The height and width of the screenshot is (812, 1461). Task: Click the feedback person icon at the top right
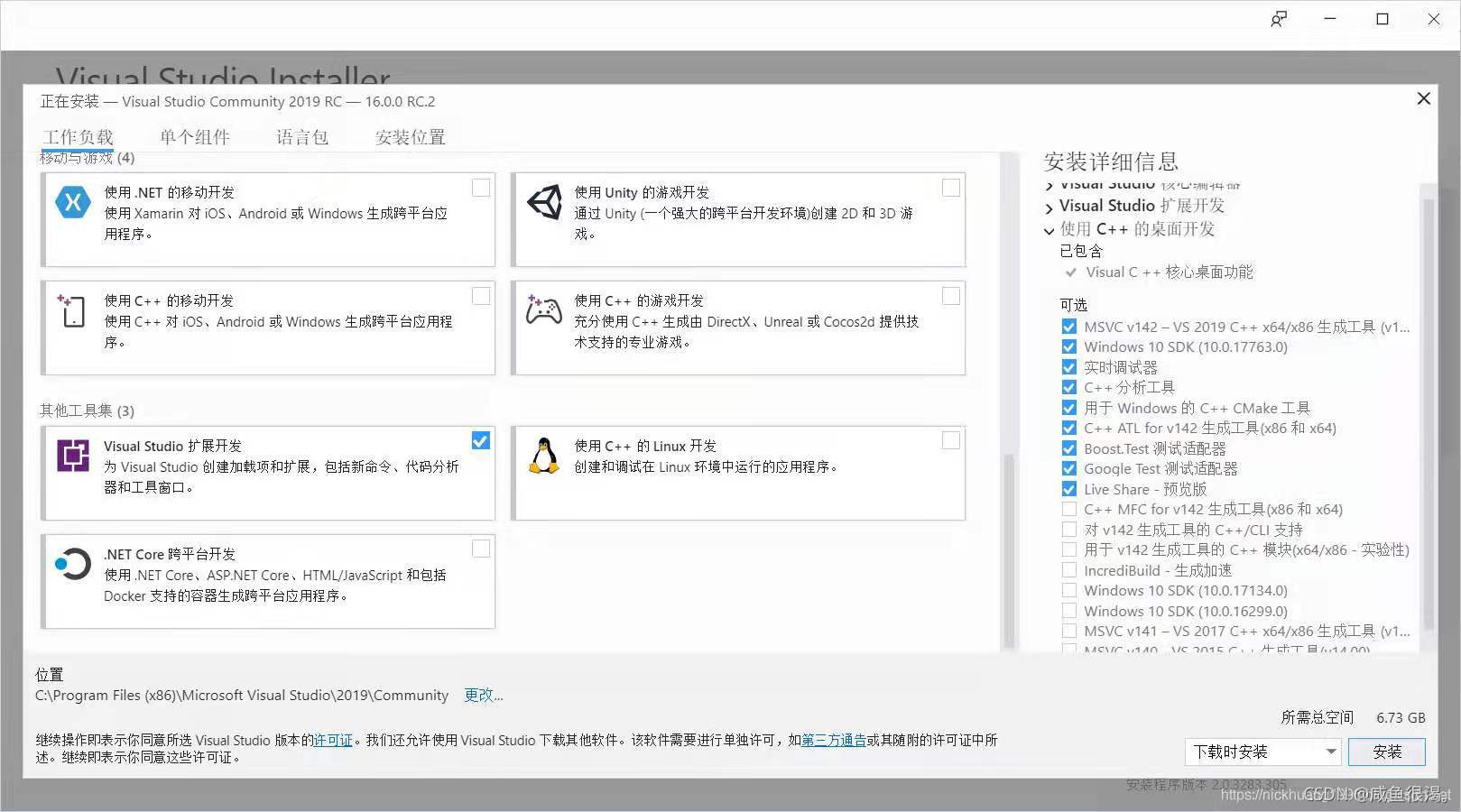(x=1279, y=19)
